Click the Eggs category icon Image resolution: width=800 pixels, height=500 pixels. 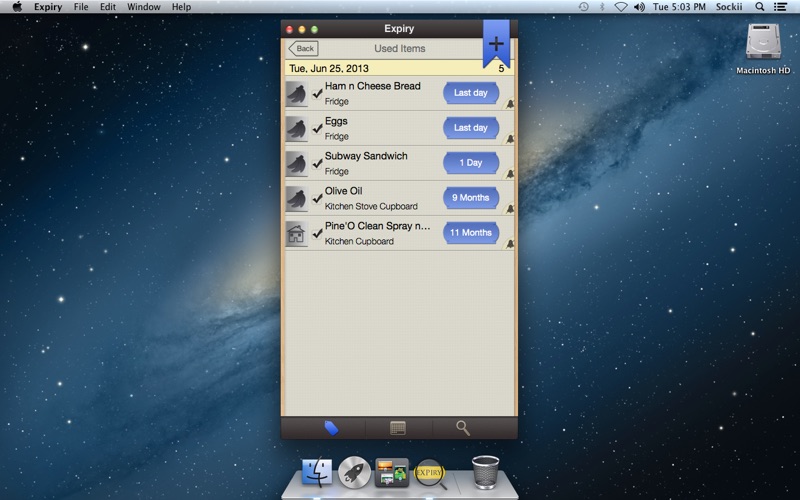(x=296, y=129)
